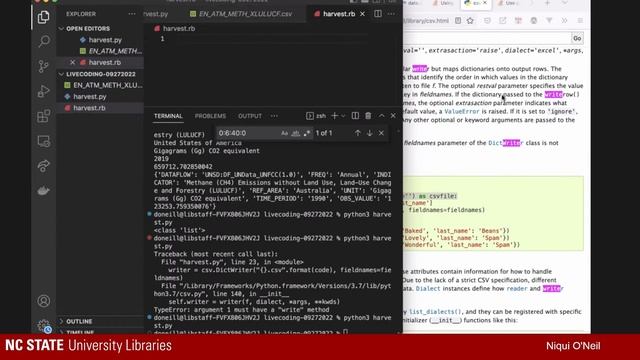Open the Explorer view in the activity bar
This screenshot has height=360, width=640.
(44, 17)
